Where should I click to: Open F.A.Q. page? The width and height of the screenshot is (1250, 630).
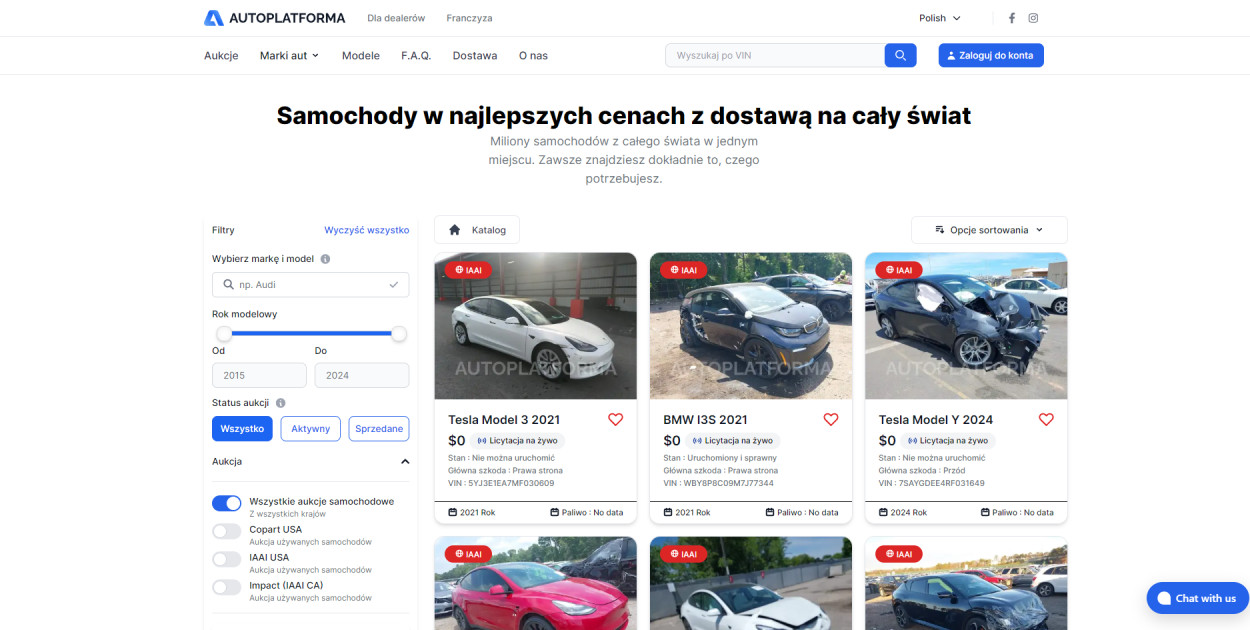click(x=416, y=56)
